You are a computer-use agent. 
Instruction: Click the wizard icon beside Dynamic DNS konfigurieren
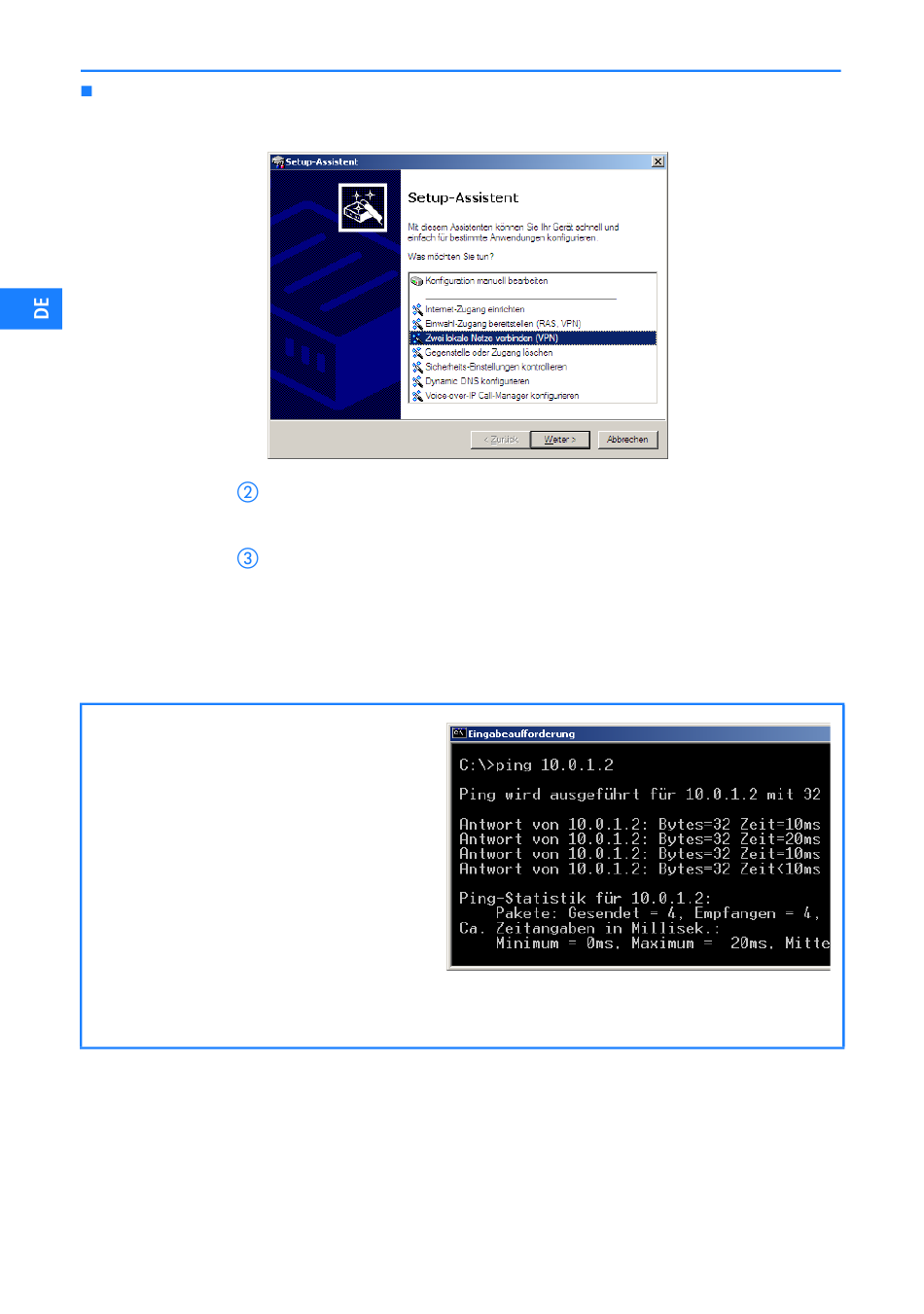(x=416, y=381)
